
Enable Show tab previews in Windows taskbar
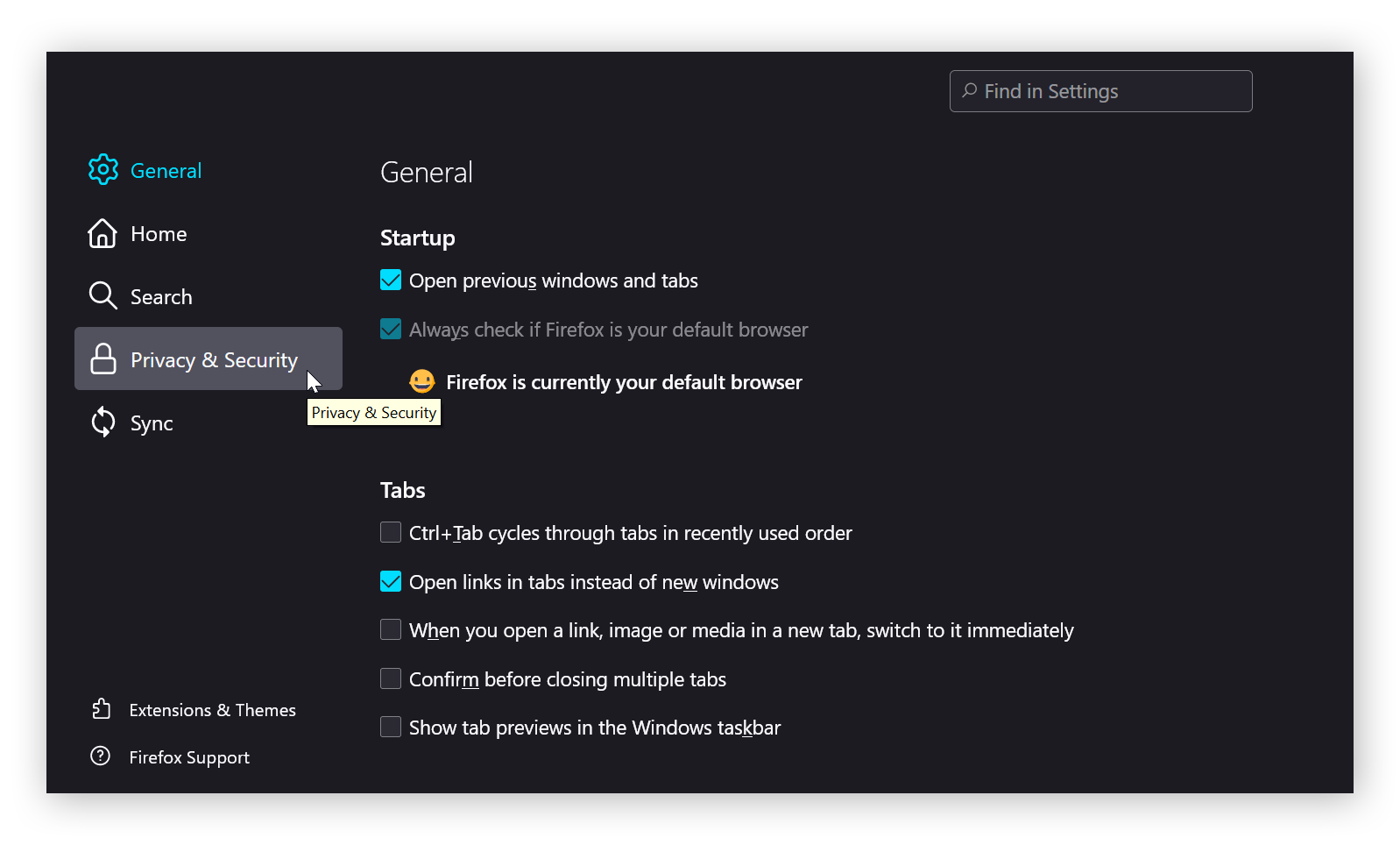[x=391, y=728]
